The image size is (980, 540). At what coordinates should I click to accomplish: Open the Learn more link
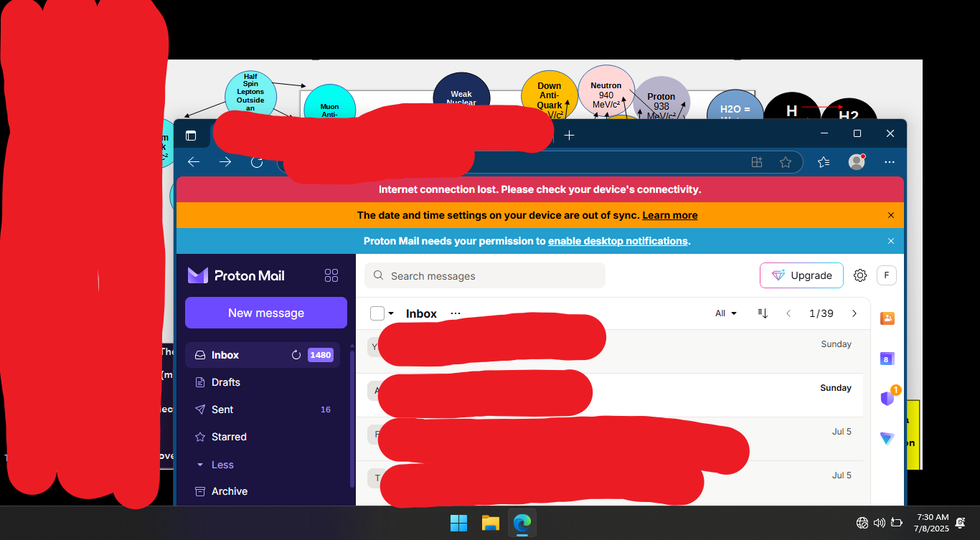click(669, 216)
